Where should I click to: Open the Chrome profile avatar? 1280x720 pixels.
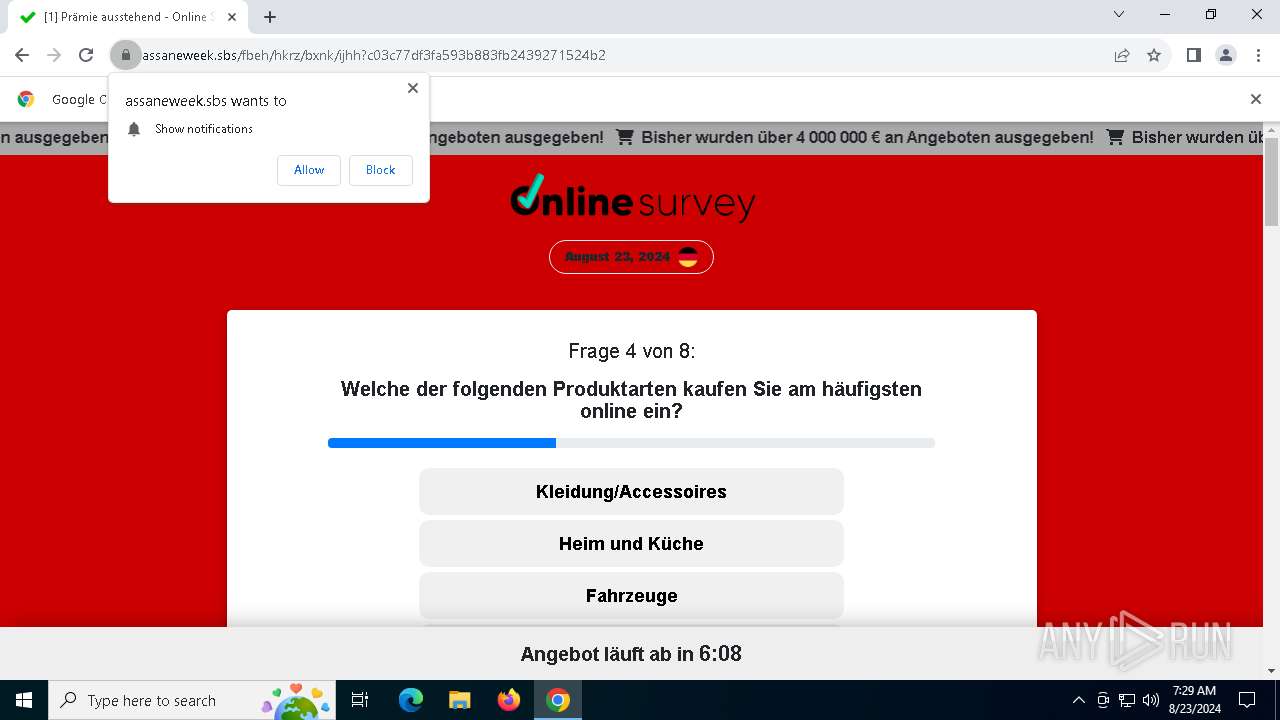1226,55
